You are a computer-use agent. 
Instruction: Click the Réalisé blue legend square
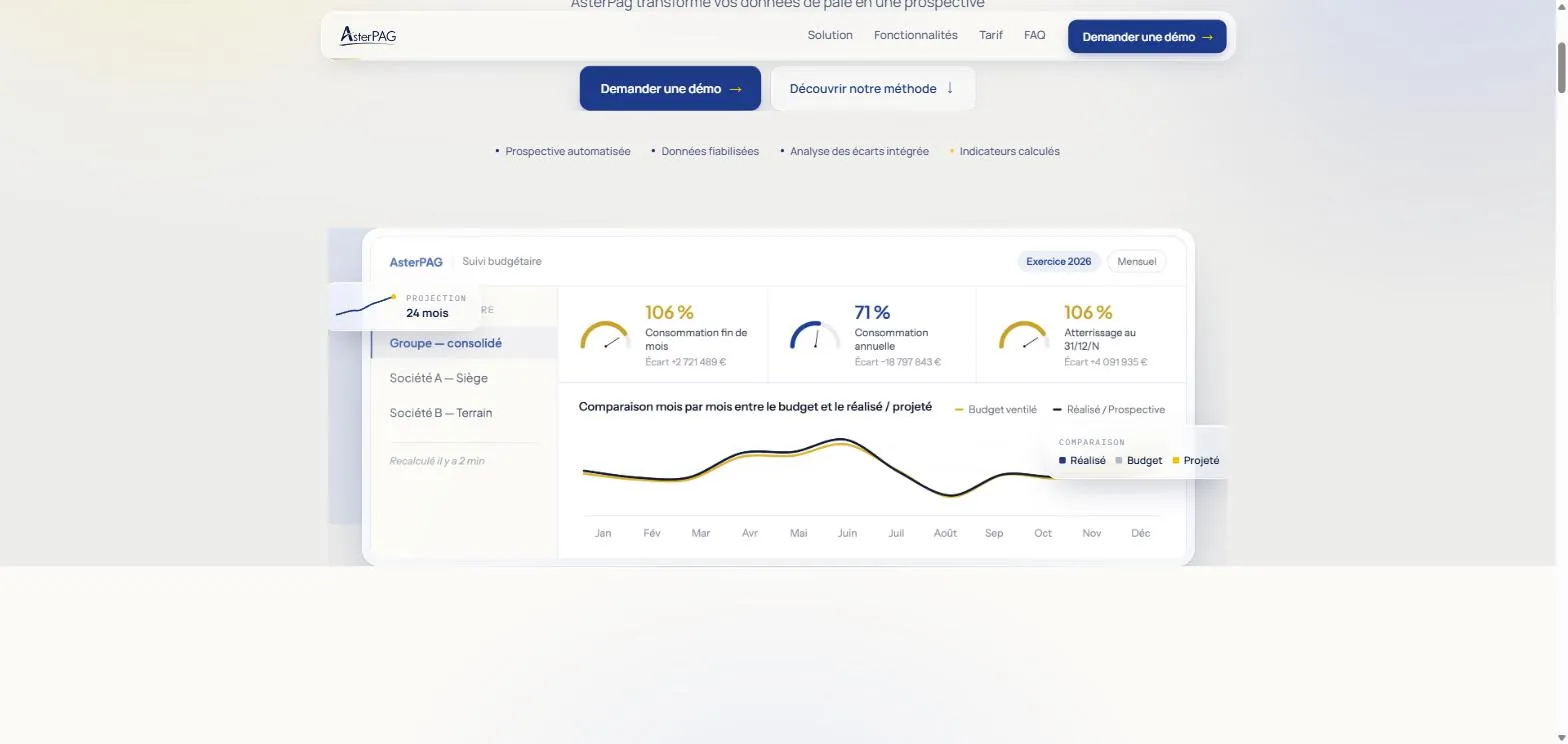coord(1062,461)
